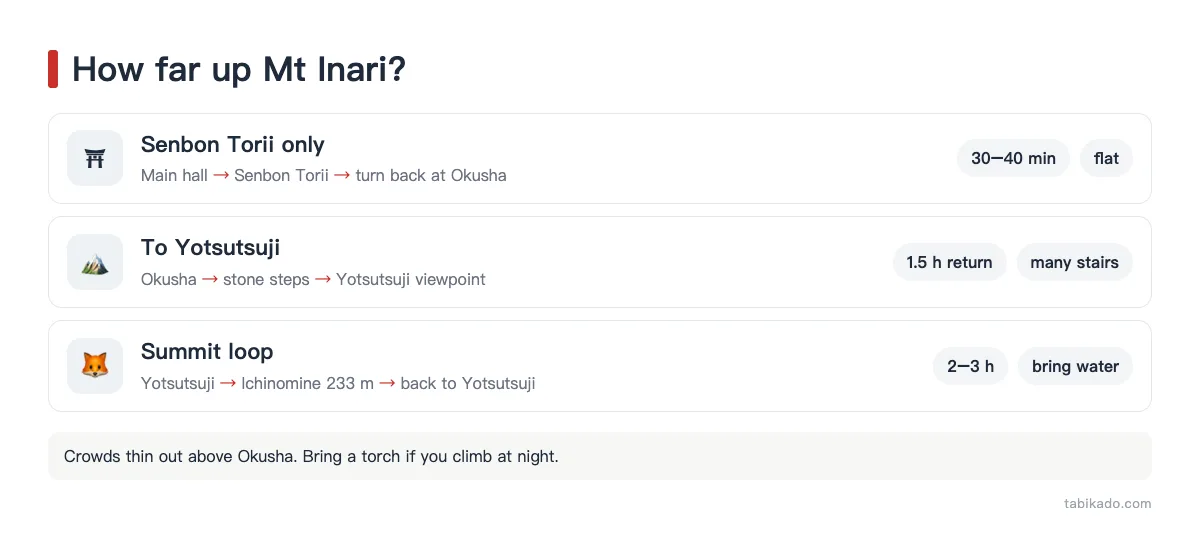Select the 2–3 h tag

[970, 366]
